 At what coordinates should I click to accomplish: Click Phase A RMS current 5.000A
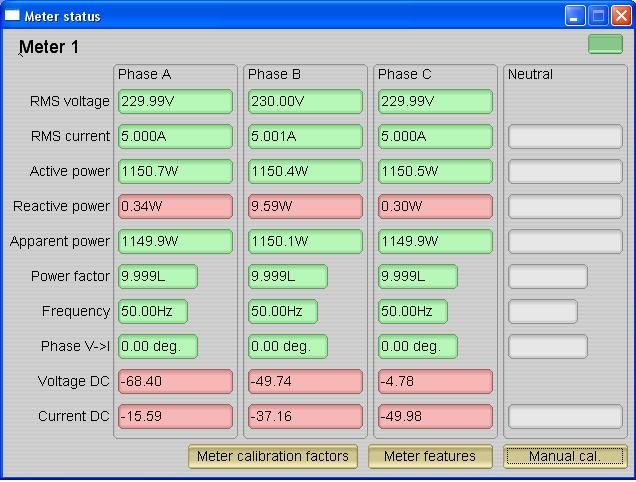point(175,136)
